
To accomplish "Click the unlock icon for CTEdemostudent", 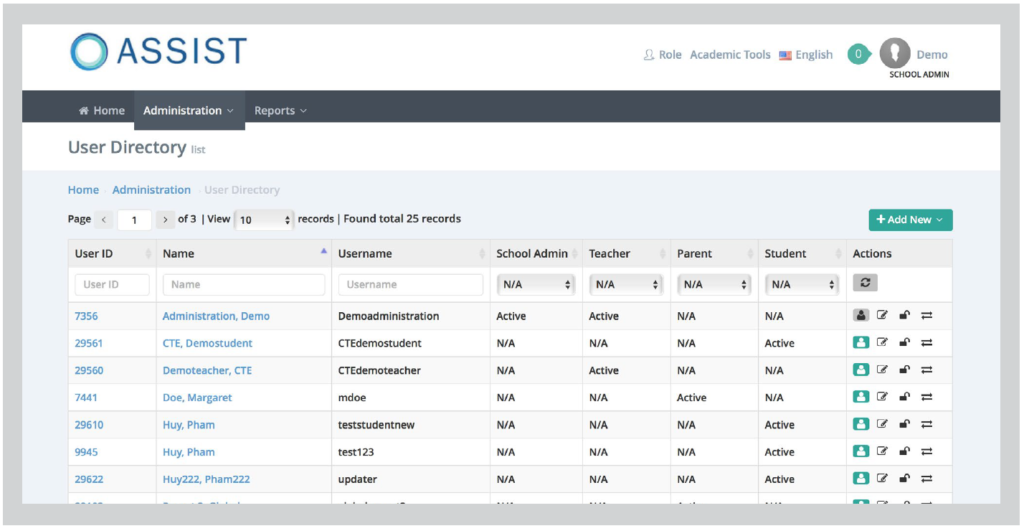I will 904,343.
